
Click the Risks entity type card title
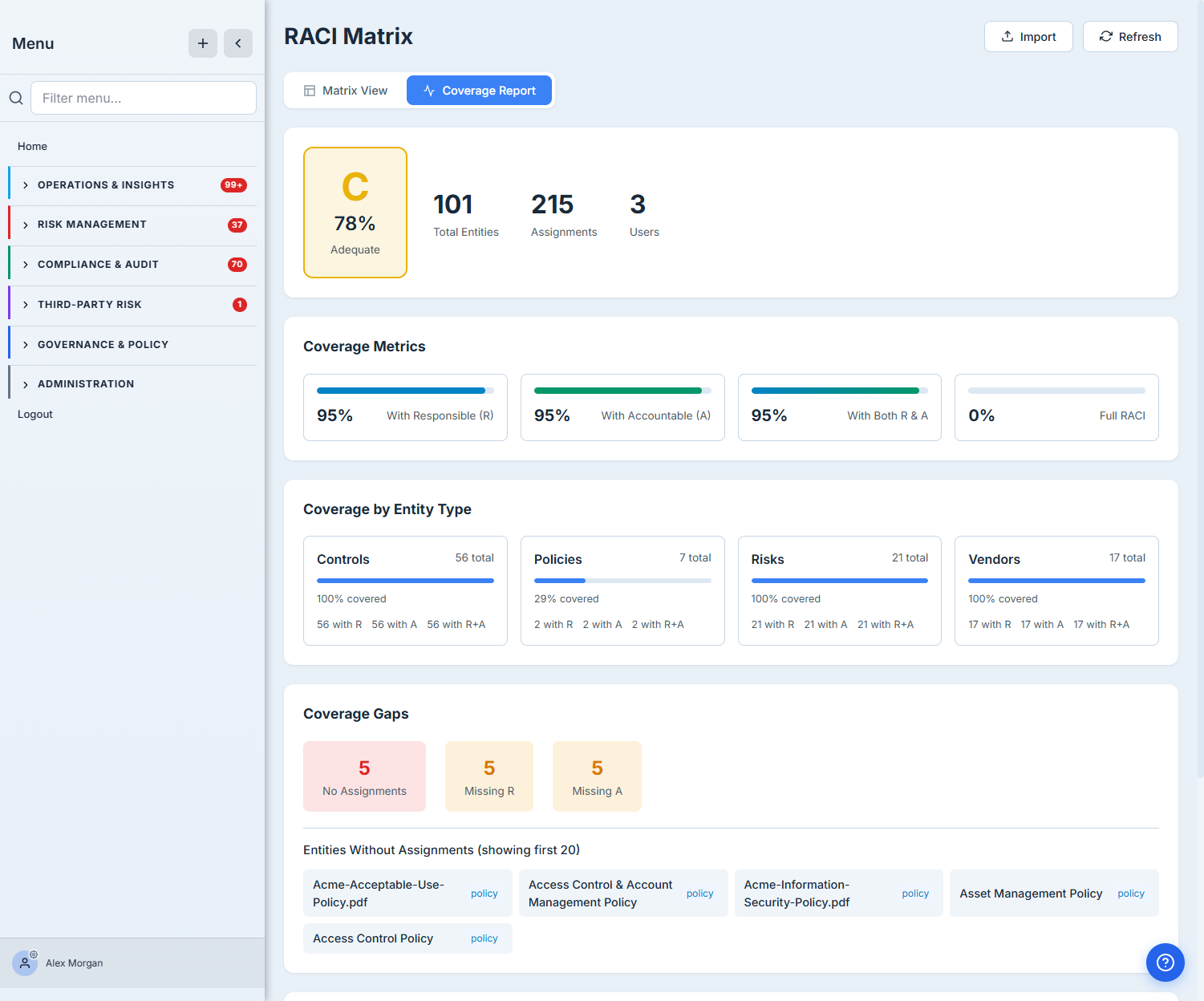(x=768, y=559)
